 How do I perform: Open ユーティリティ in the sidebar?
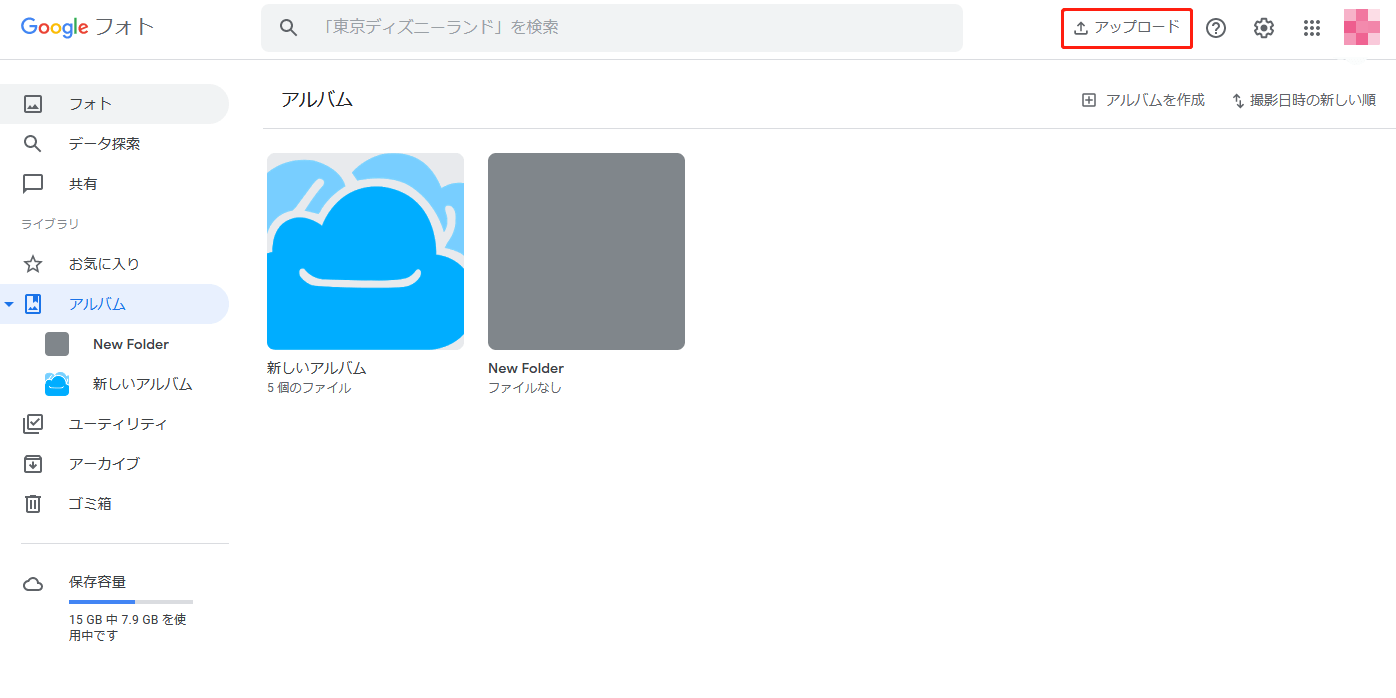coord(114,424)
